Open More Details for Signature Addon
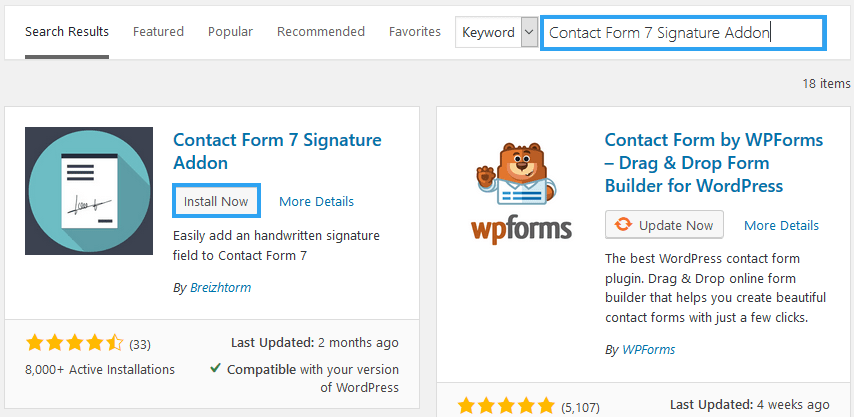Screen dimensions: 854x417 click(316, 201)
